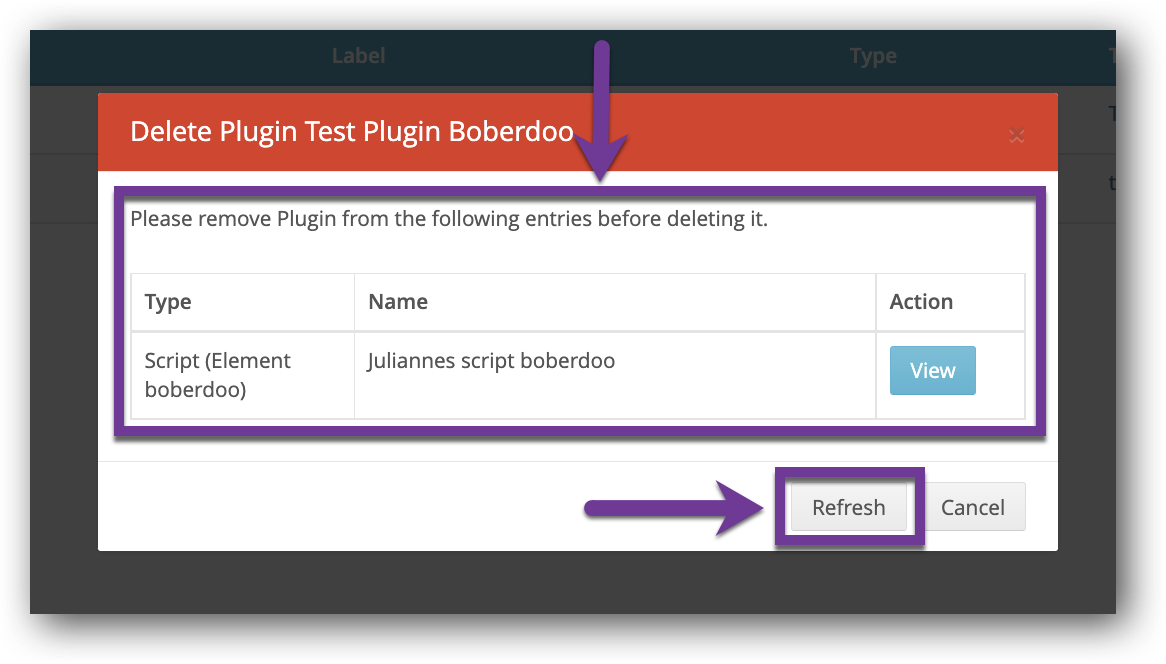The height and width of the screenshot is (664, 1166).
Task: Click the "Please remove Plugin" warning message
Action: [x=449, y=219]
